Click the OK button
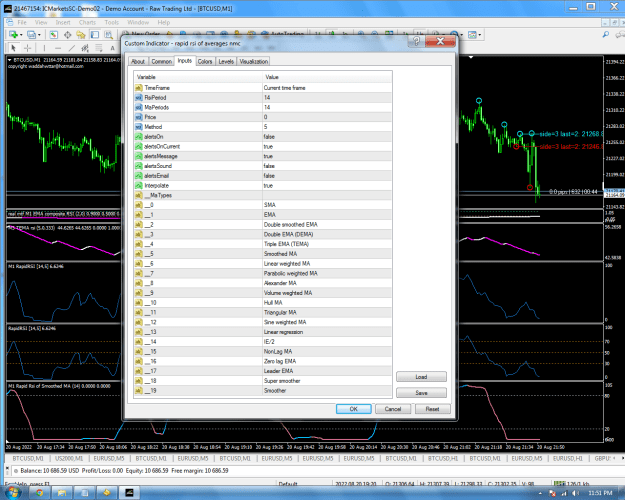This screenshot has width=625, height=500. 354,409
